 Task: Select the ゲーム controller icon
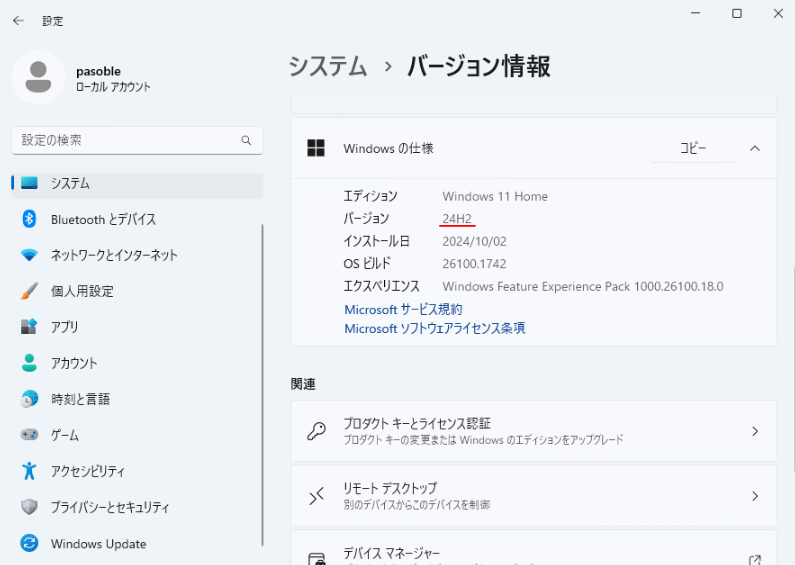tap(30, 435)
